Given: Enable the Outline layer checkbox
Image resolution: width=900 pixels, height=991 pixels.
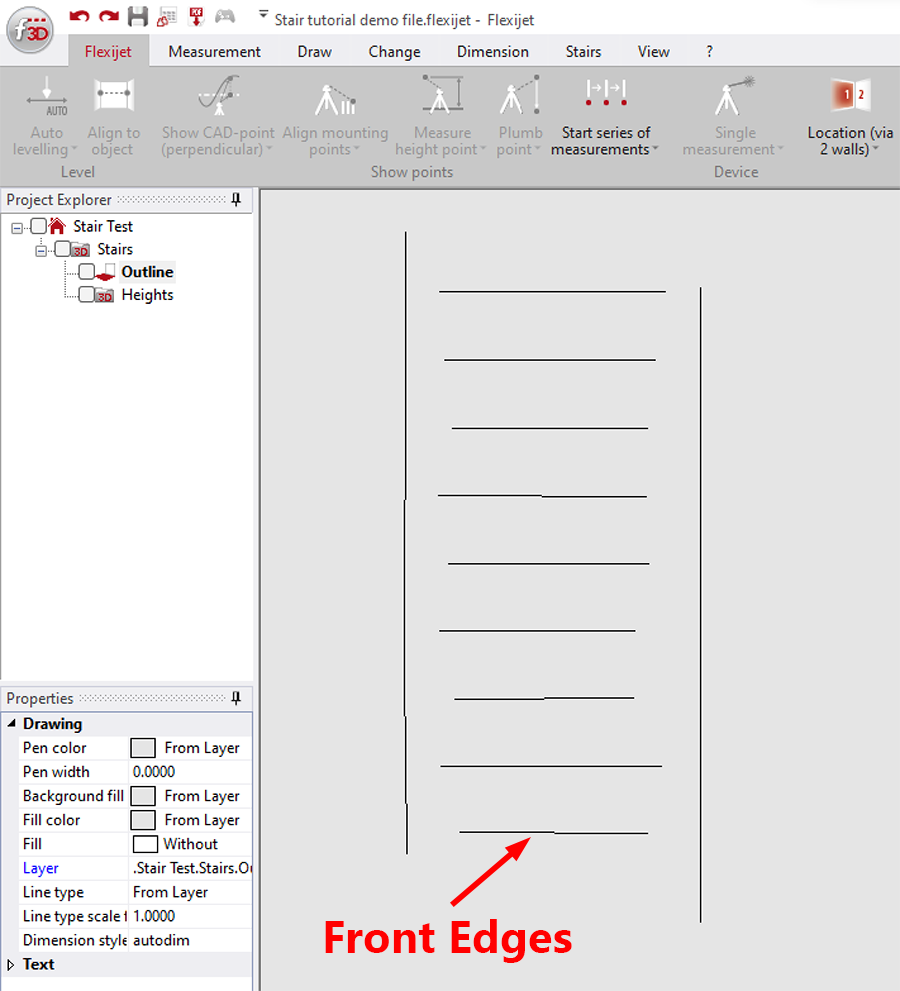Looking at the screenshot, I should click(86, 271).
